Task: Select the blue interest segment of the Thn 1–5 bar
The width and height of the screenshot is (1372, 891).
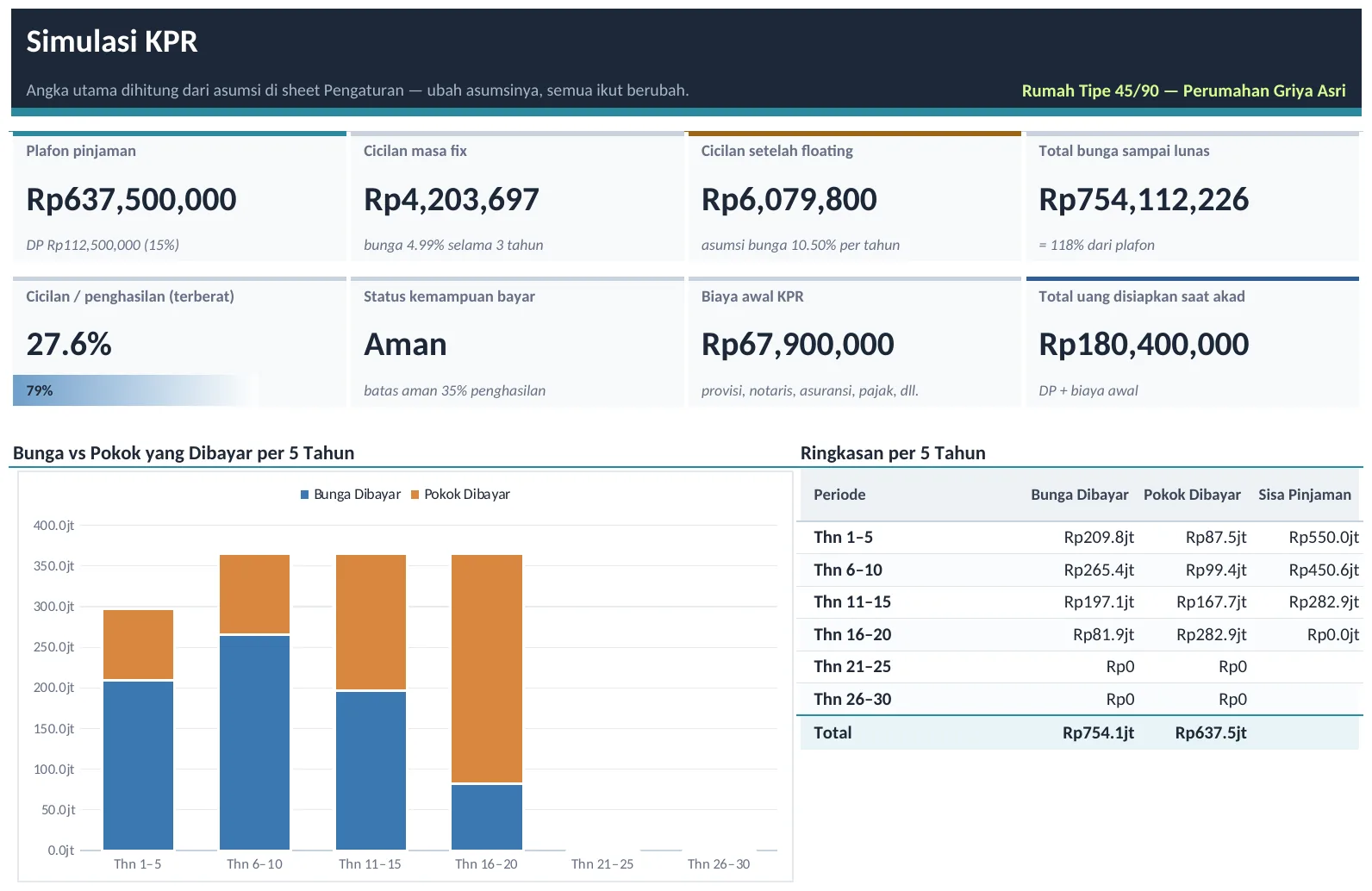Action: click(138, 765)
